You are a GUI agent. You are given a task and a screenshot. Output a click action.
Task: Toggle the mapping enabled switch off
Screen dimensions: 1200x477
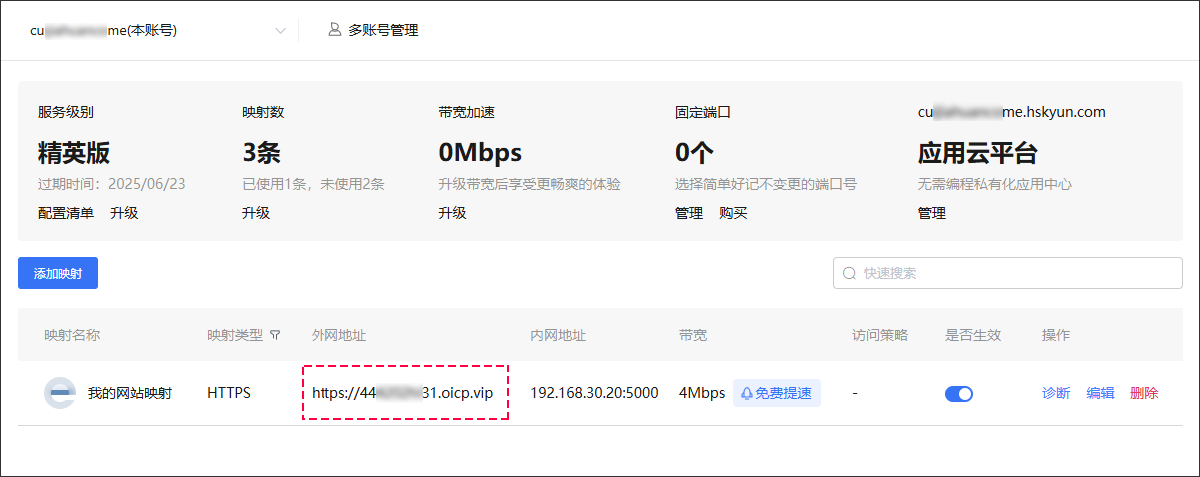(x=958, y=394)
